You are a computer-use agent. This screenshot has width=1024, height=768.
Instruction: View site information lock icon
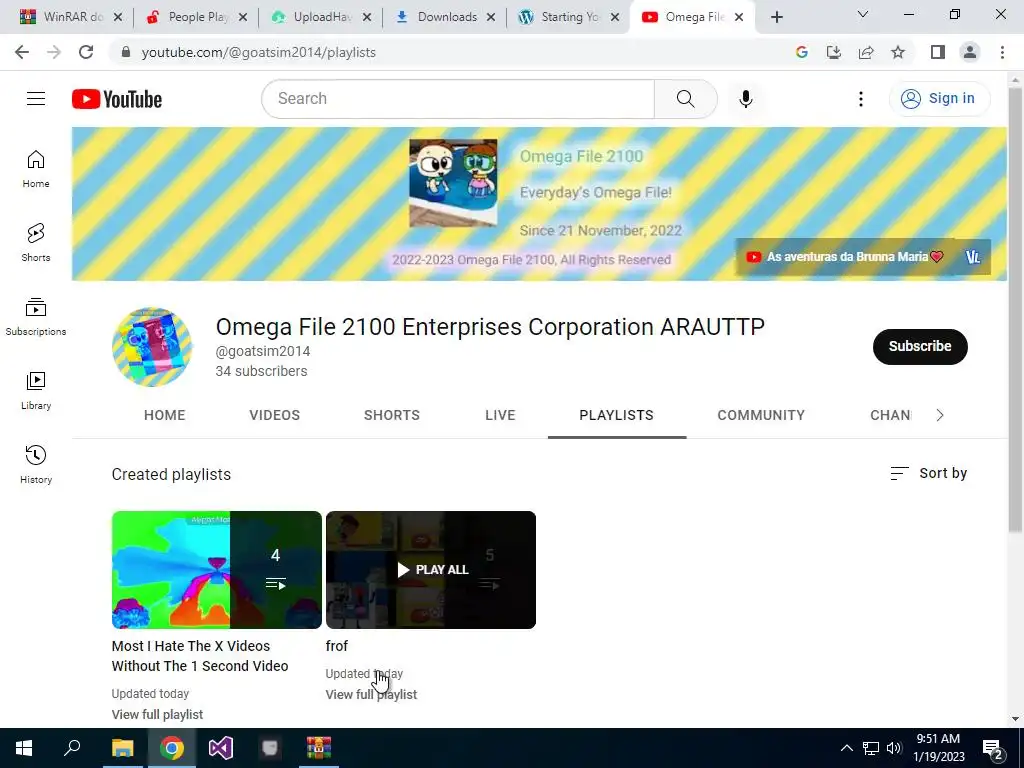[126, 52]
